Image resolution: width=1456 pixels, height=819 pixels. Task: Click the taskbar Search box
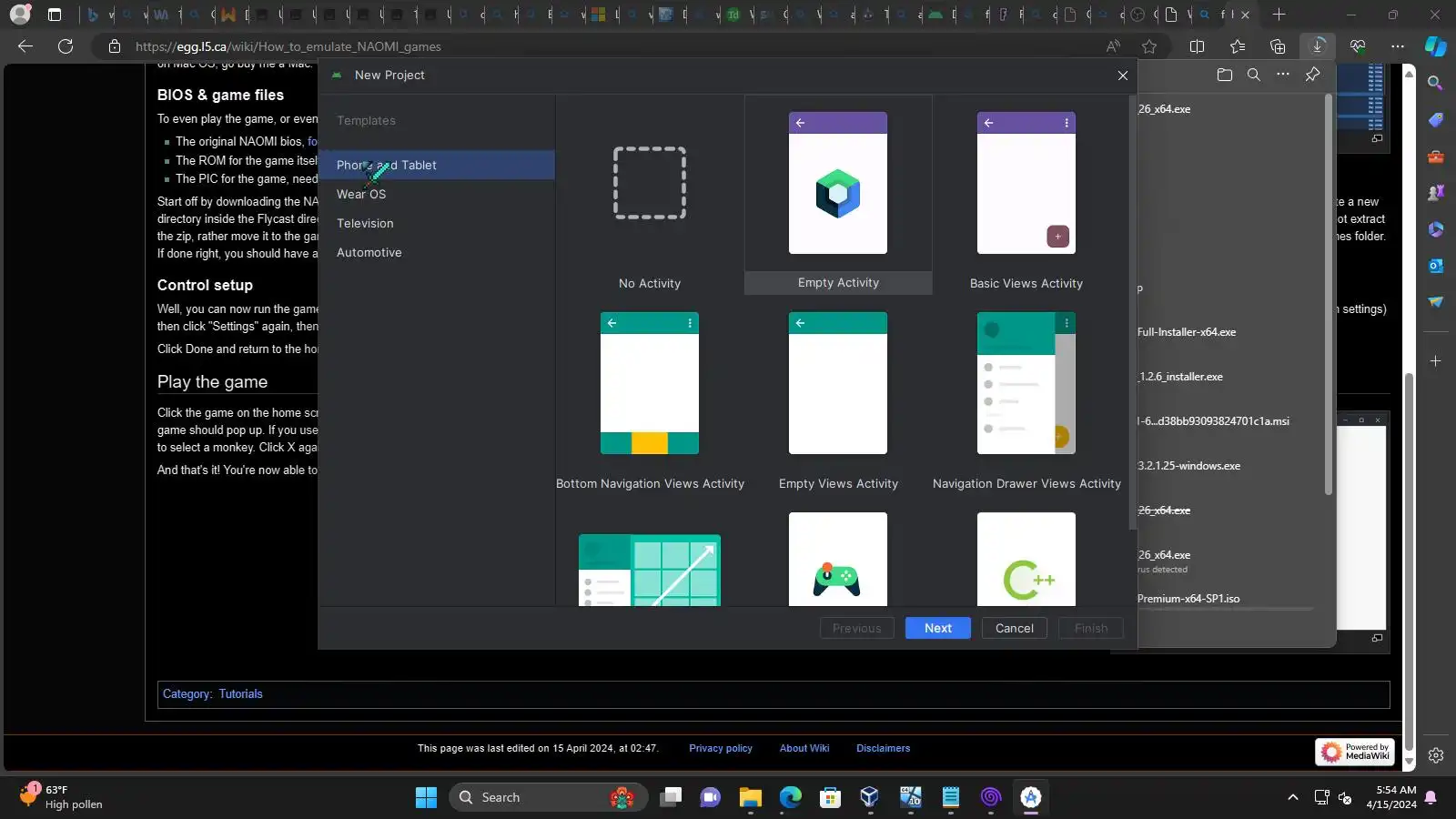tap(548, 797)
